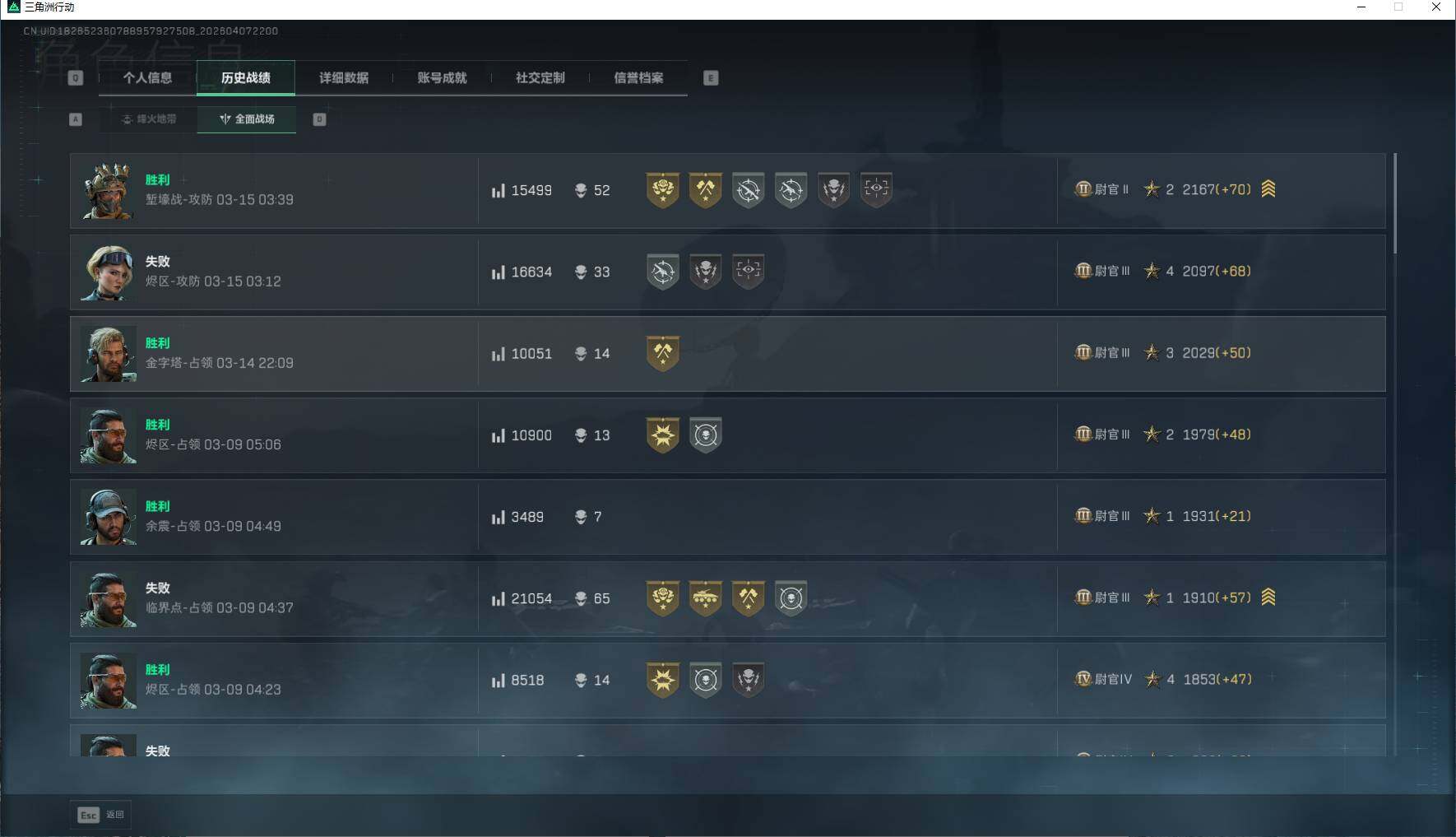Click rank-up chevrons icon beside 2167(+70)

[1268, 188]
